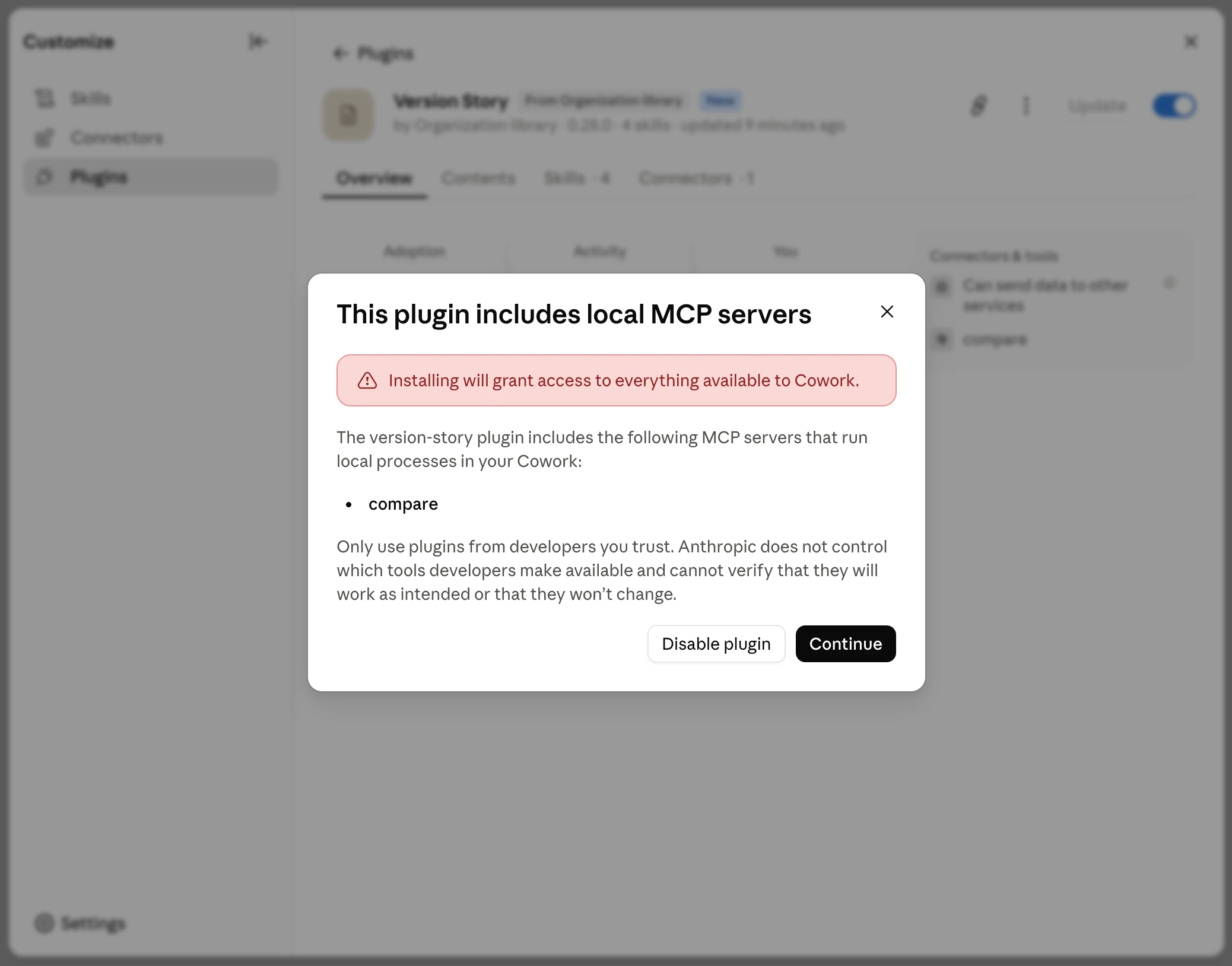The width and height of the screenshot is (1232, 966).
Task: Switch to the Overview tab
Action: (374, 179)
